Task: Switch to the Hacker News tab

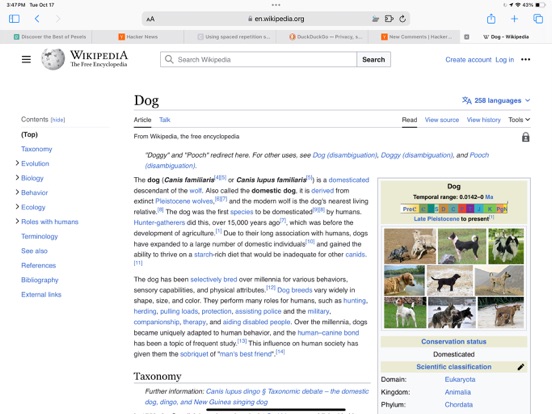Action: (x=138, y=37)
